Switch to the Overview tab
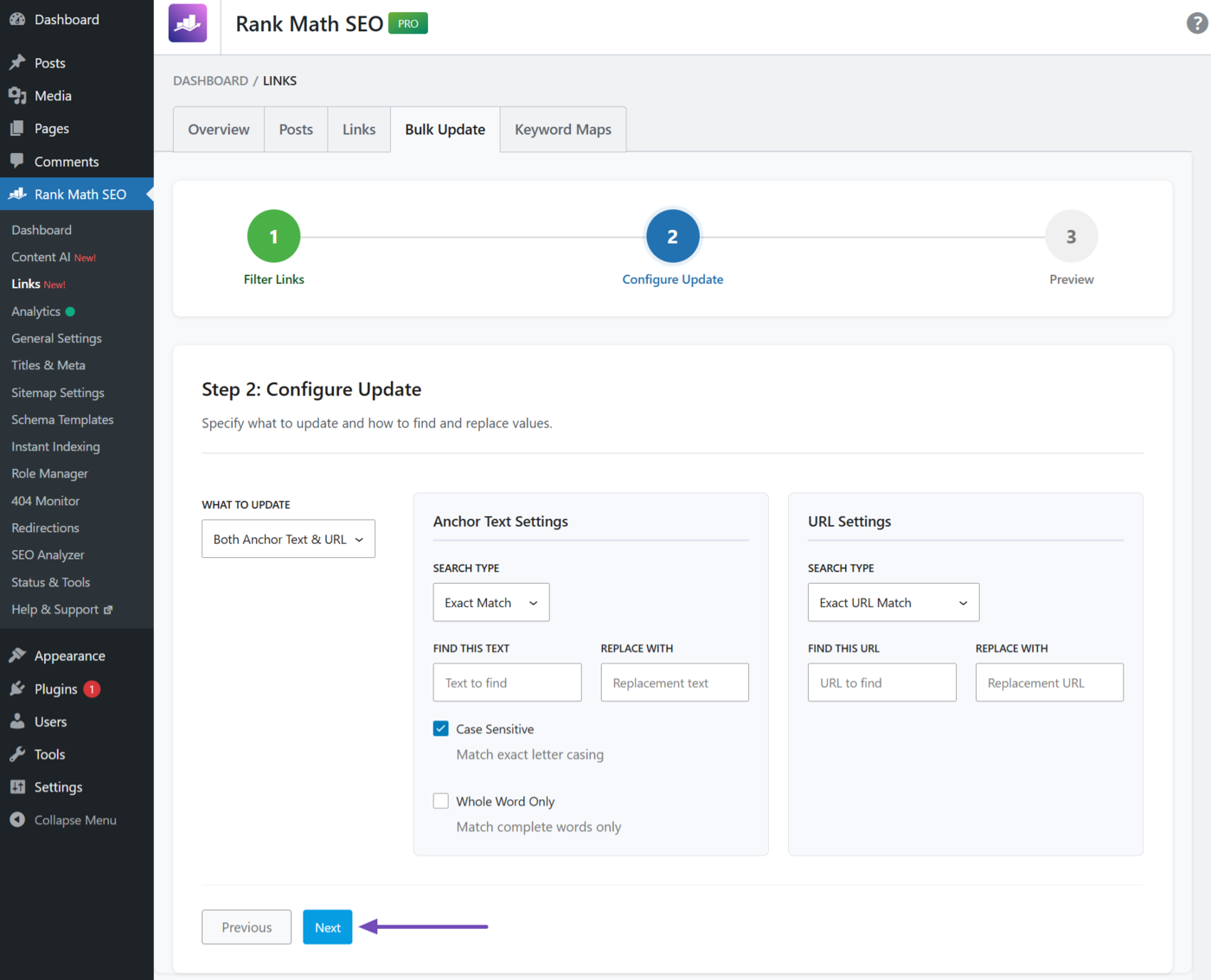 point(219,130)
